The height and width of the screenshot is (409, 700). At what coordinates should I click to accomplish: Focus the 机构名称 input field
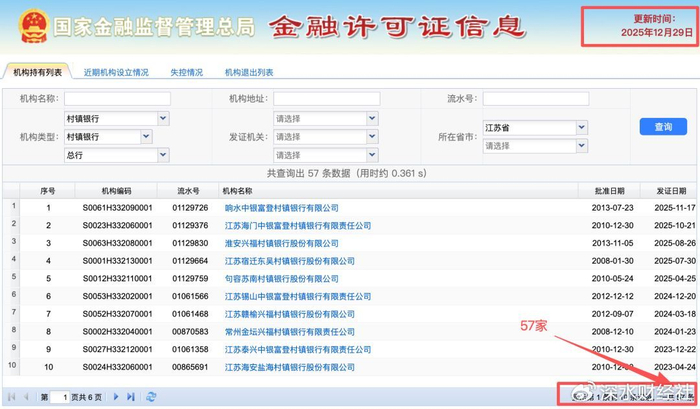click(x=117, y=99)
